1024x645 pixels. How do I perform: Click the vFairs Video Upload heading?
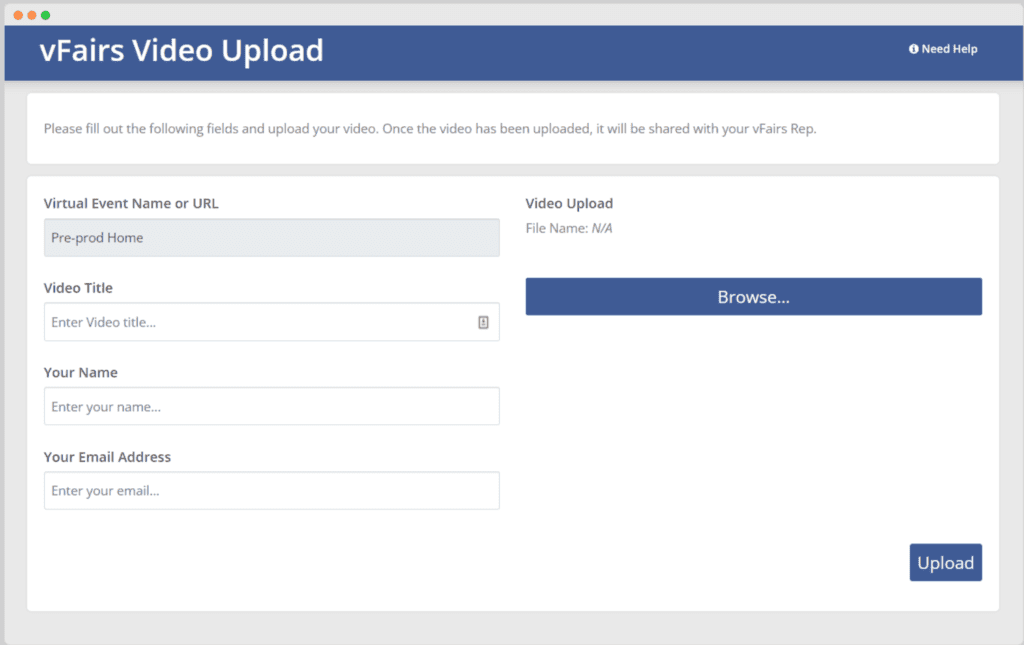(x=182, y=50)
